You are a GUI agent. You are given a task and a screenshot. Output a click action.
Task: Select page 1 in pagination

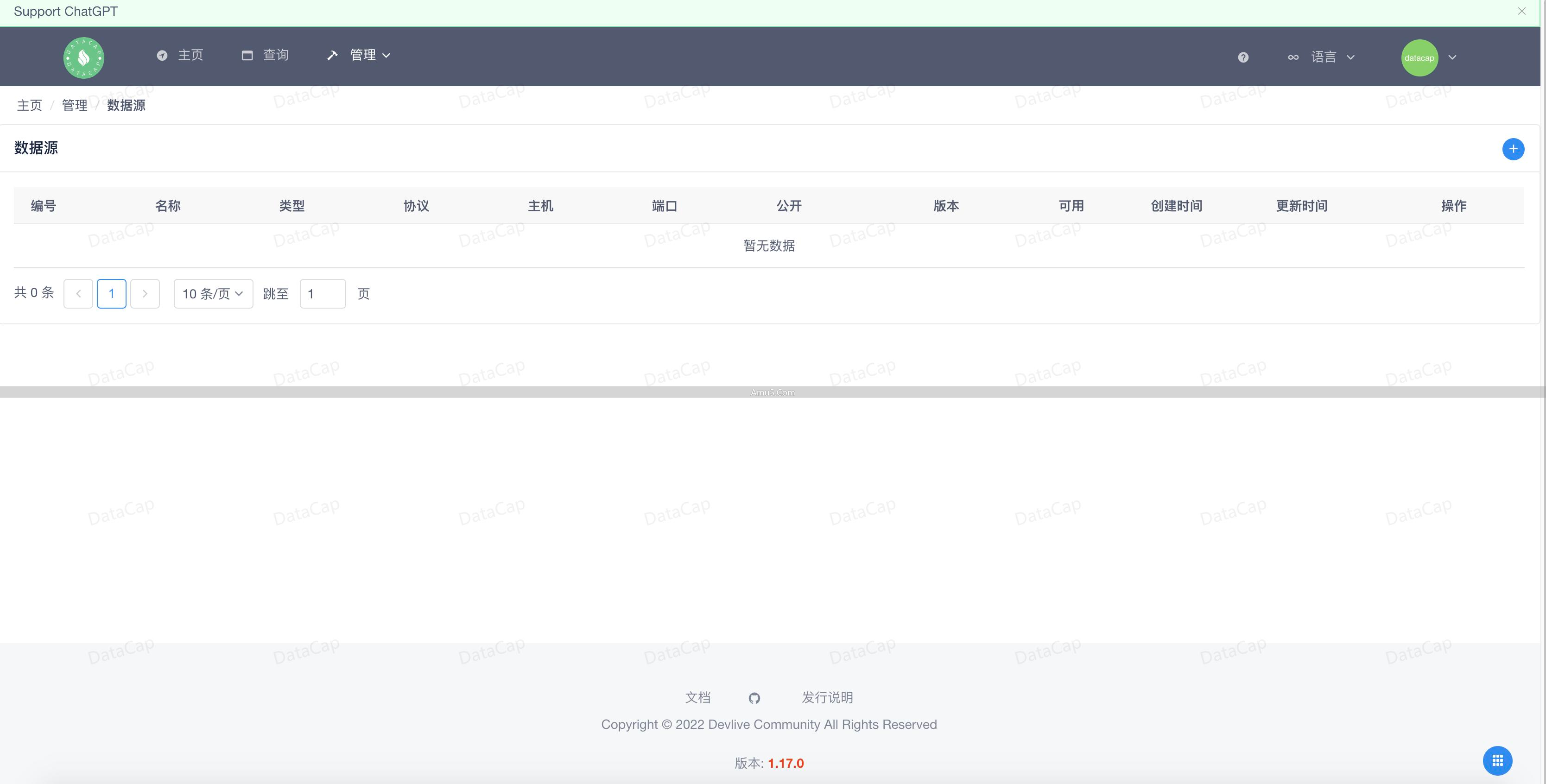(x=111, y=293)
